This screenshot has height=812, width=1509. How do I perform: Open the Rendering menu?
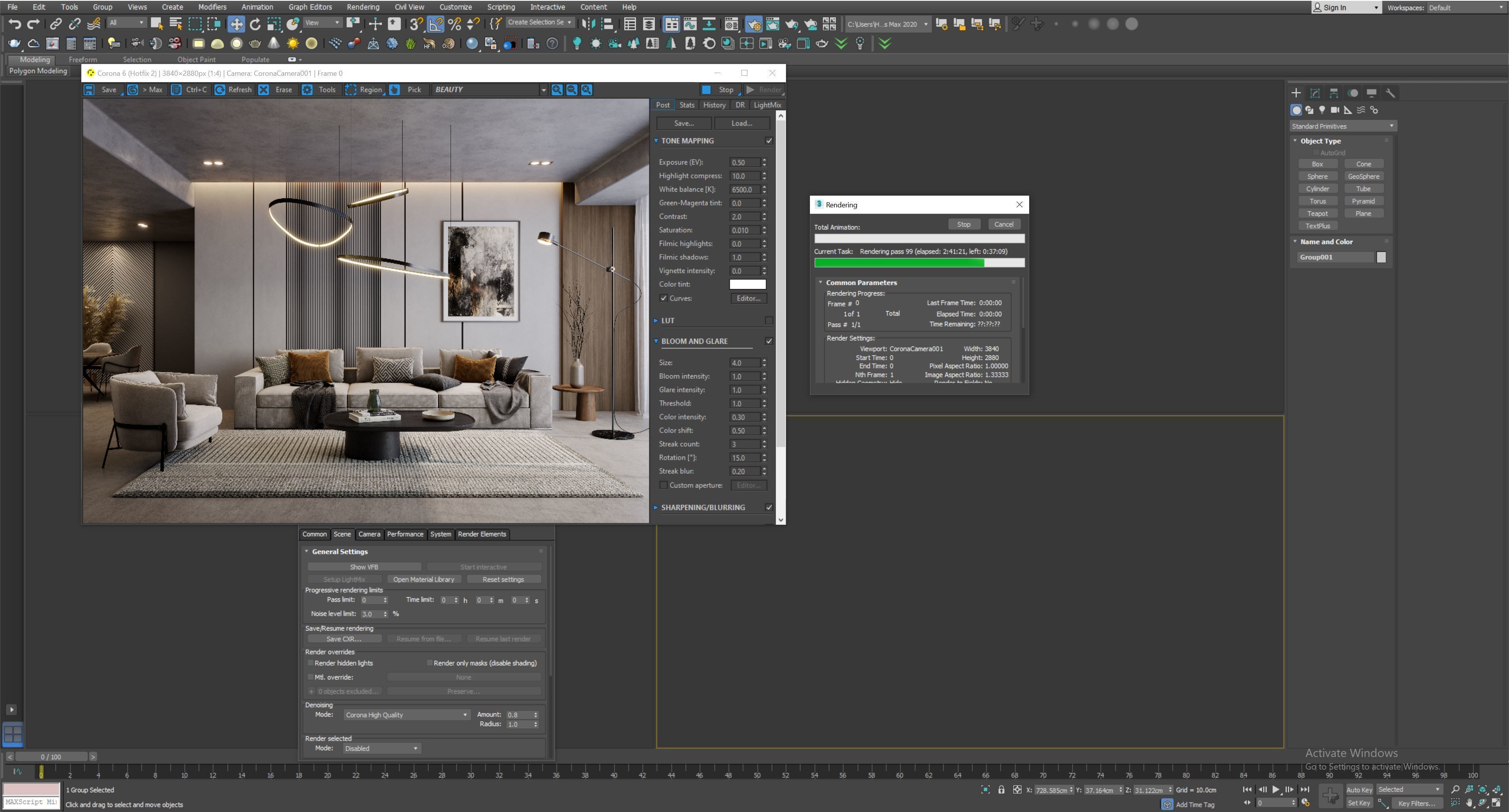363,7
